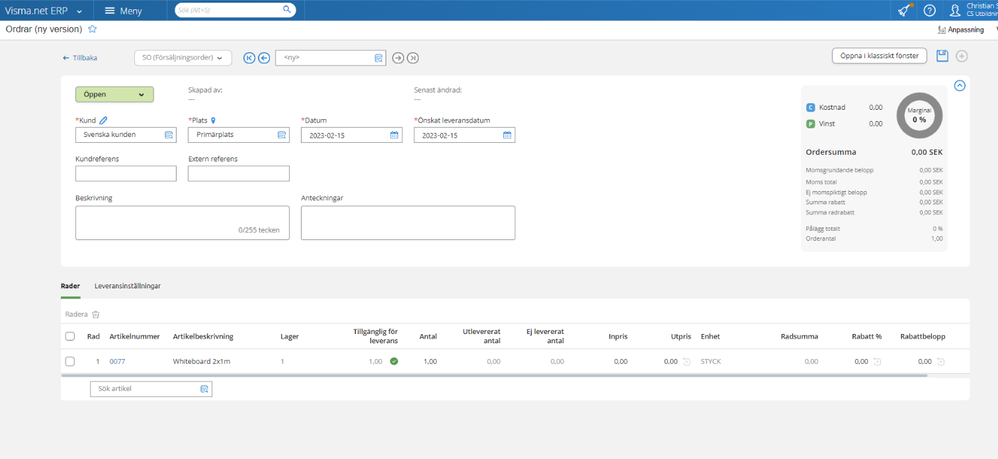Click the Antal column header
The height and width of the screenshot is (459, 998).
pos(428,336)
